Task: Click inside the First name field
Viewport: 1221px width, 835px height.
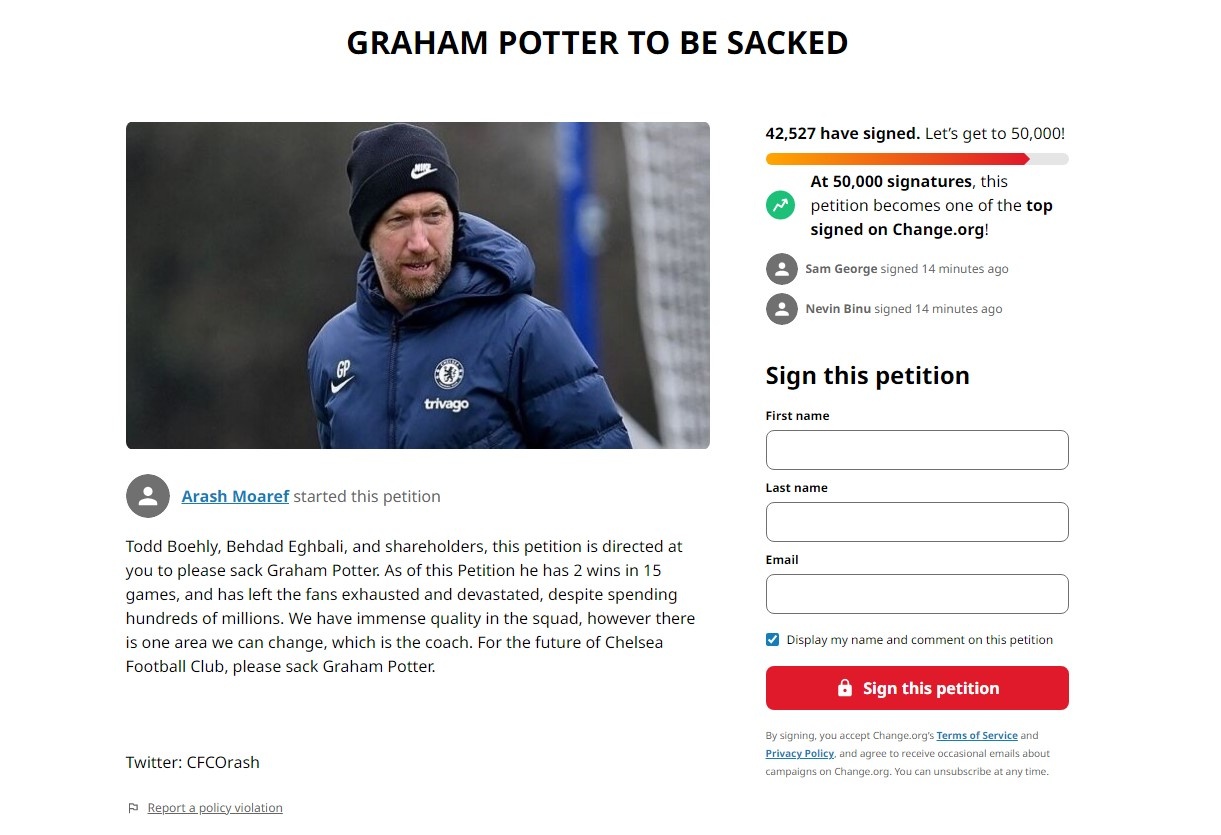Action: (916, 450)
